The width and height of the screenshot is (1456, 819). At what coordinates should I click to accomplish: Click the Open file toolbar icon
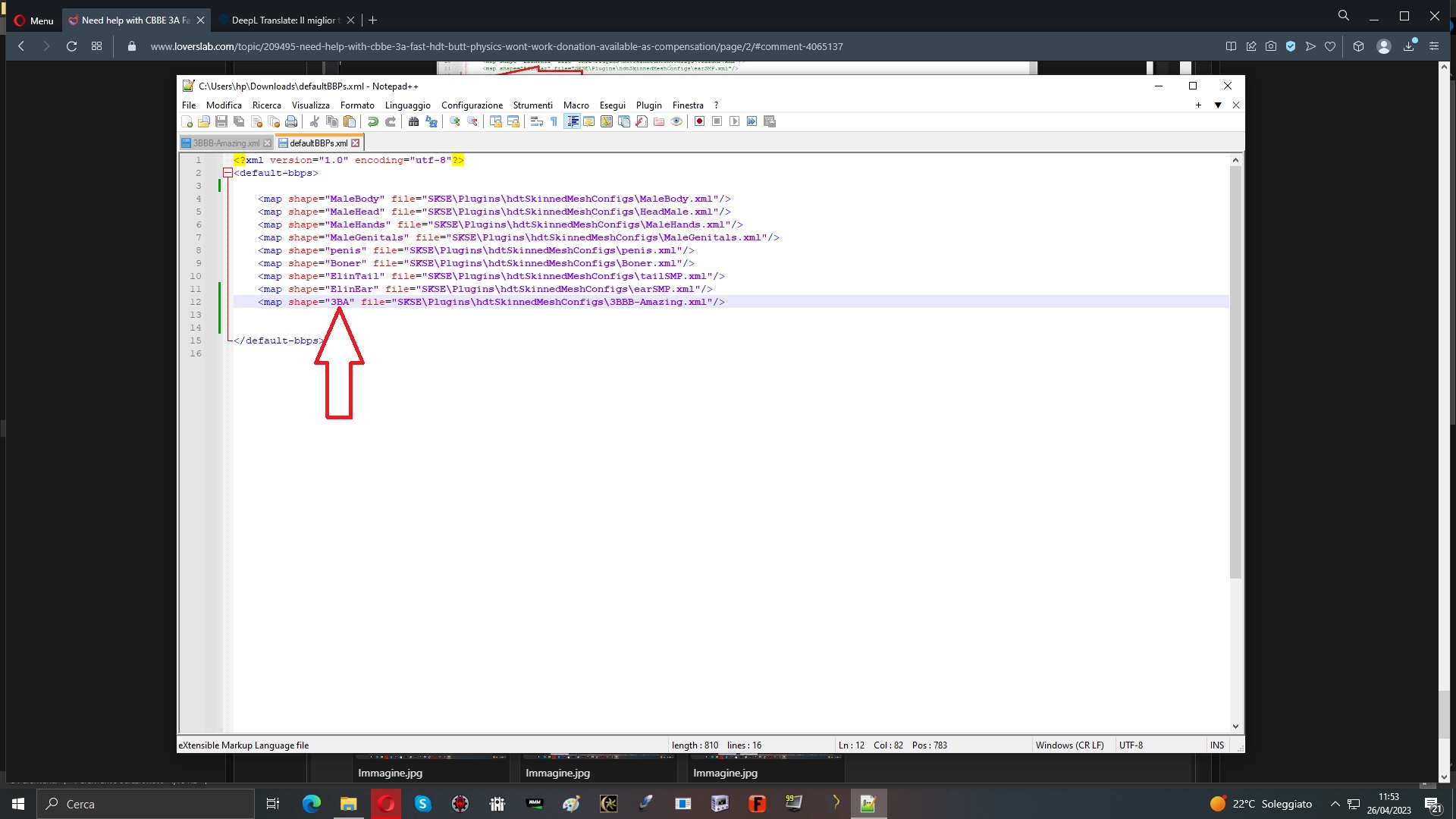click(x=204, y=121)
